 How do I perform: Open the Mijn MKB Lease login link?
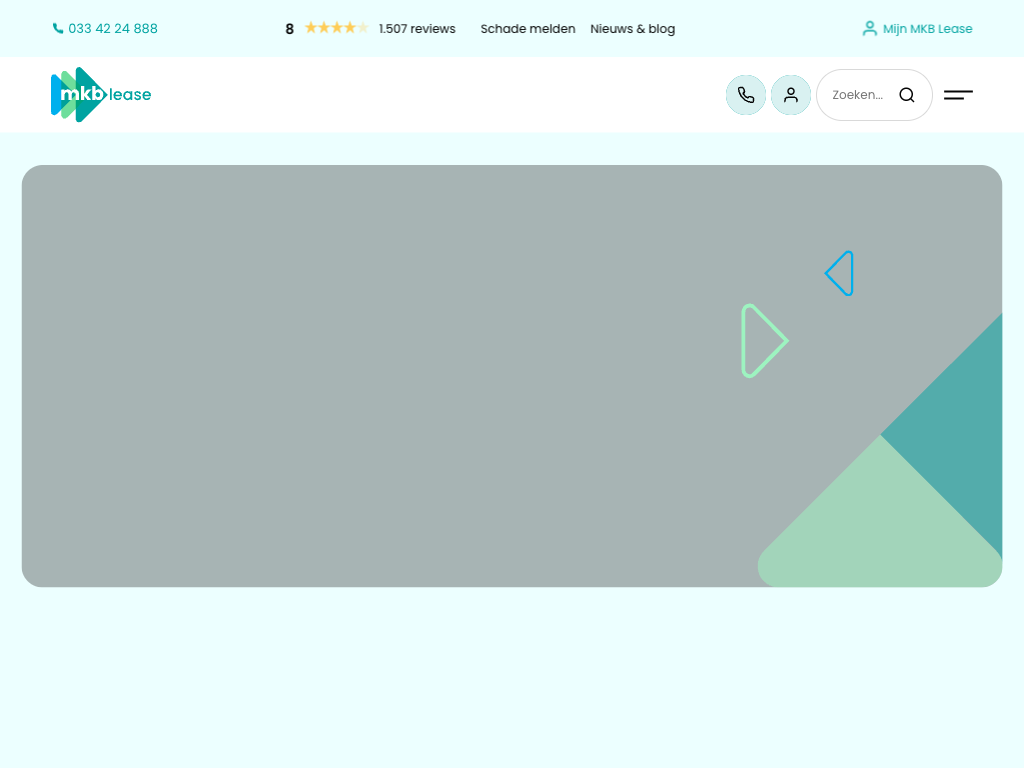click(x=927, y=29)
